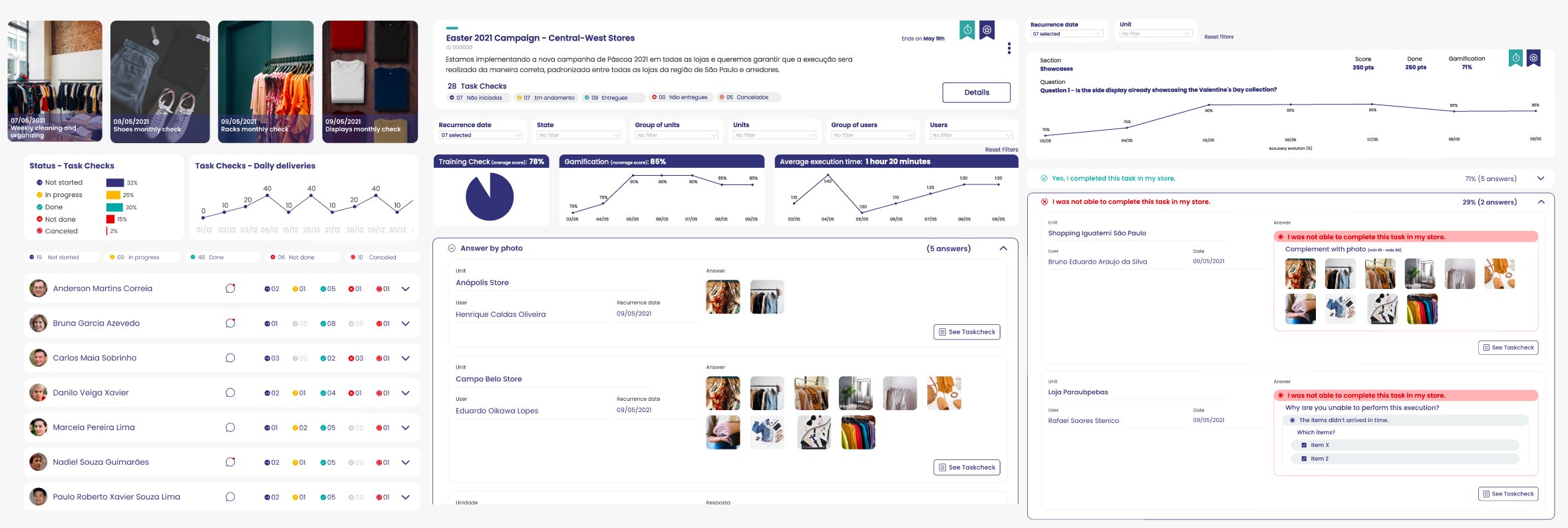Open the Shoes monthly check thumbnail card
Viewport: 1568px width, 528px height.
click(160, 82)
